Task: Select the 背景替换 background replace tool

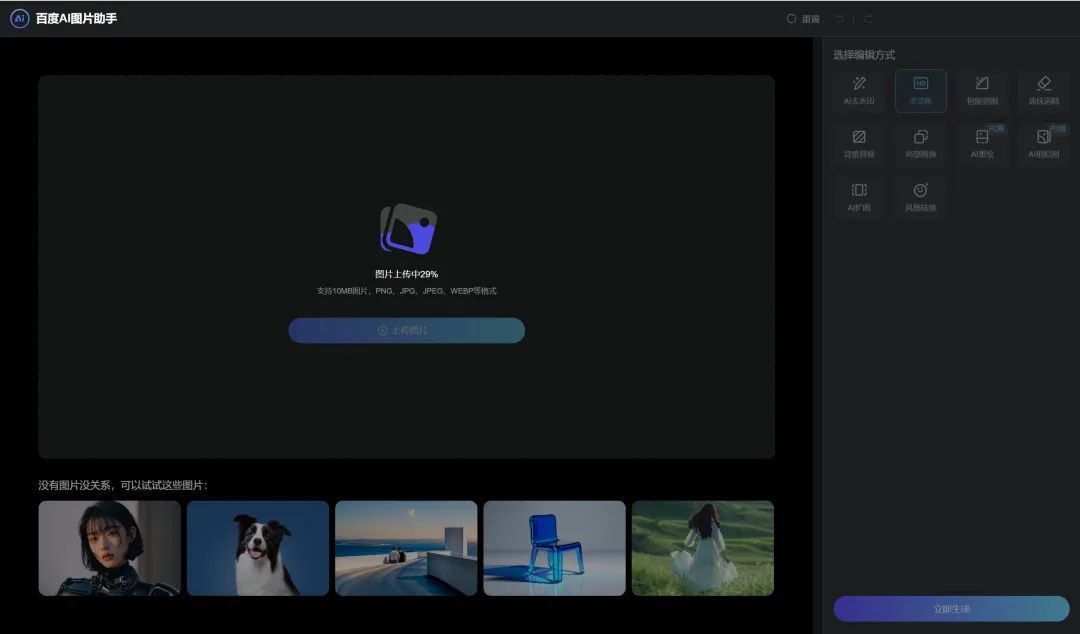Action: tap(859, 144)
